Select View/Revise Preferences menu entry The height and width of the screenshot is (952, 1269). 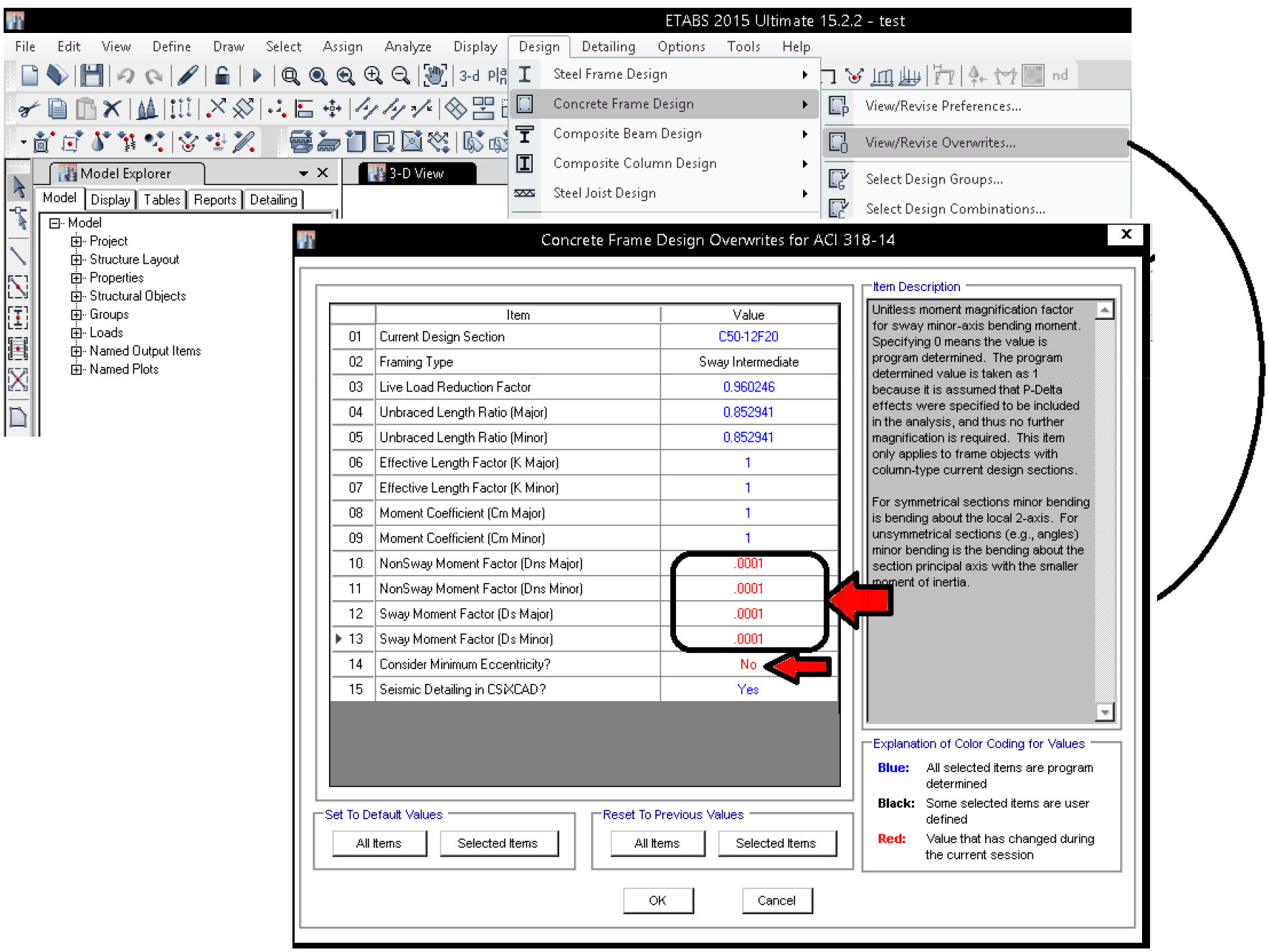(x=976, y=106)
